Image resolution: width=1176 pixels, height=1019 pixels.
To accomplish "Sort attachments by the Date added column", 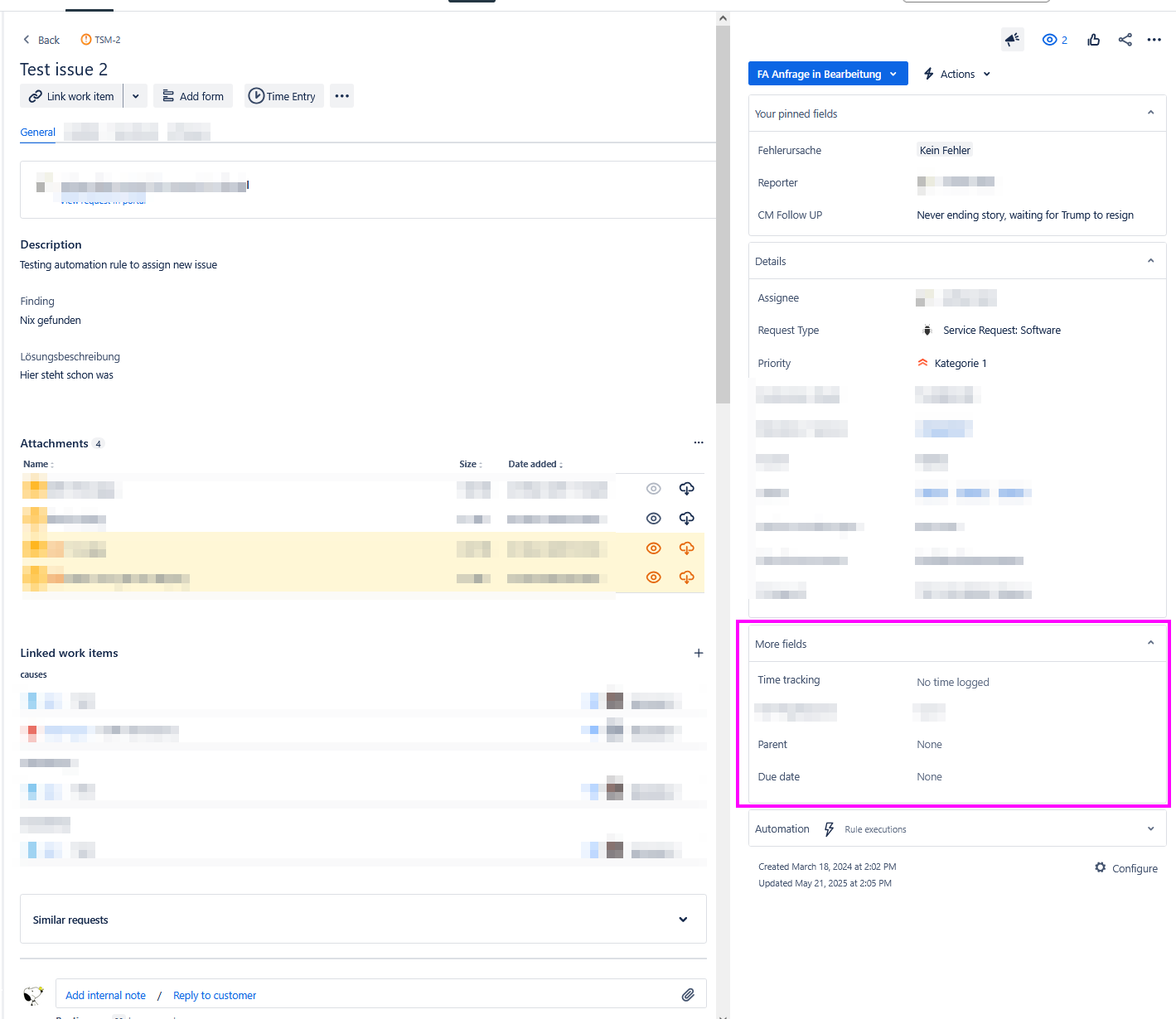I will (535, 464).
